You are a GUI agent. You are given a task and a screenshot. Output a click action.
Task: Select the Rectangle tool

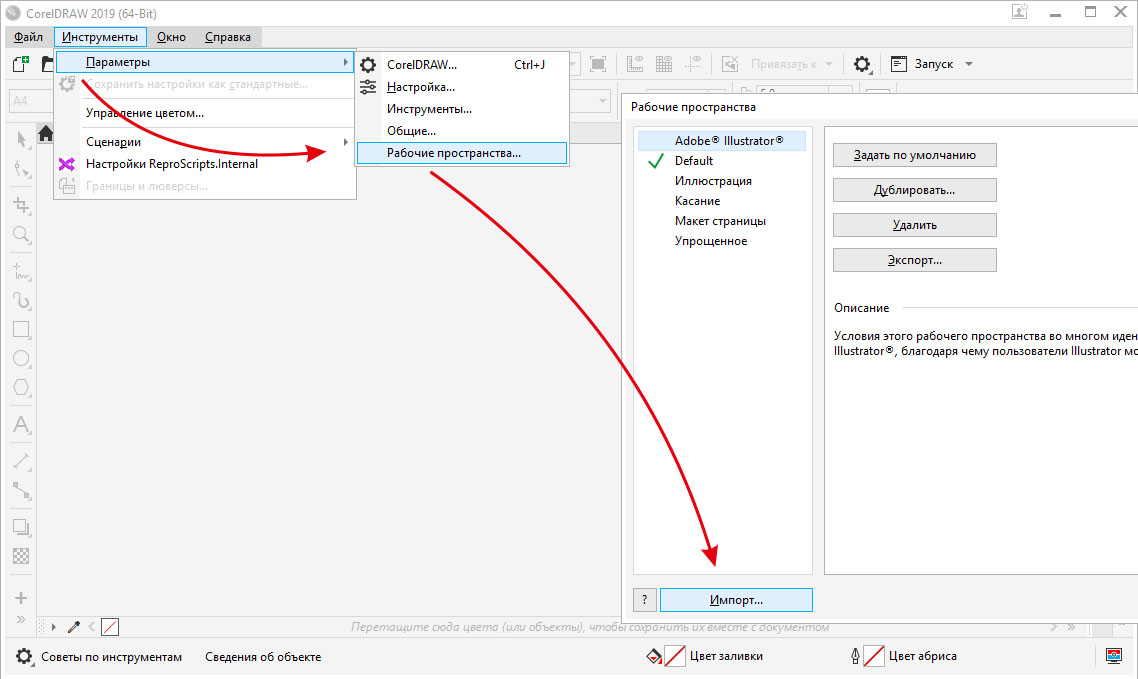pyautogui.click(x=22, y=329)
